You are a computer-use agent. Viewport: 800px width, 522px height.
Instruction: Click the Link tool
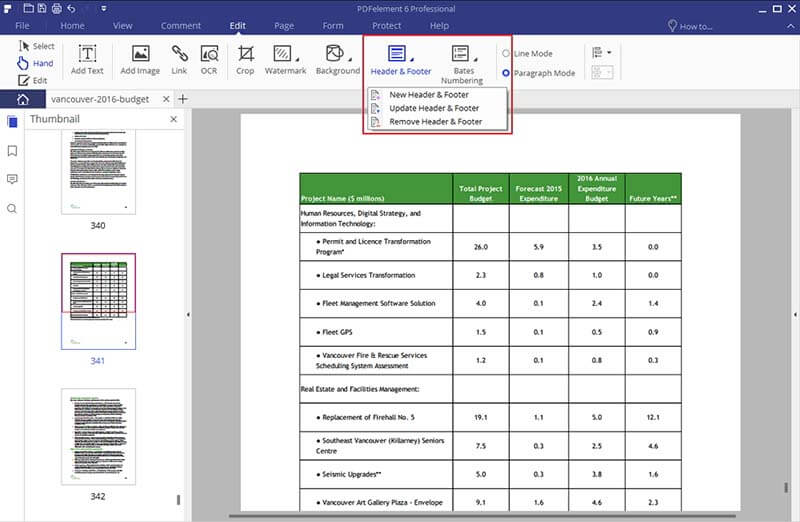(x=179, y=60)
